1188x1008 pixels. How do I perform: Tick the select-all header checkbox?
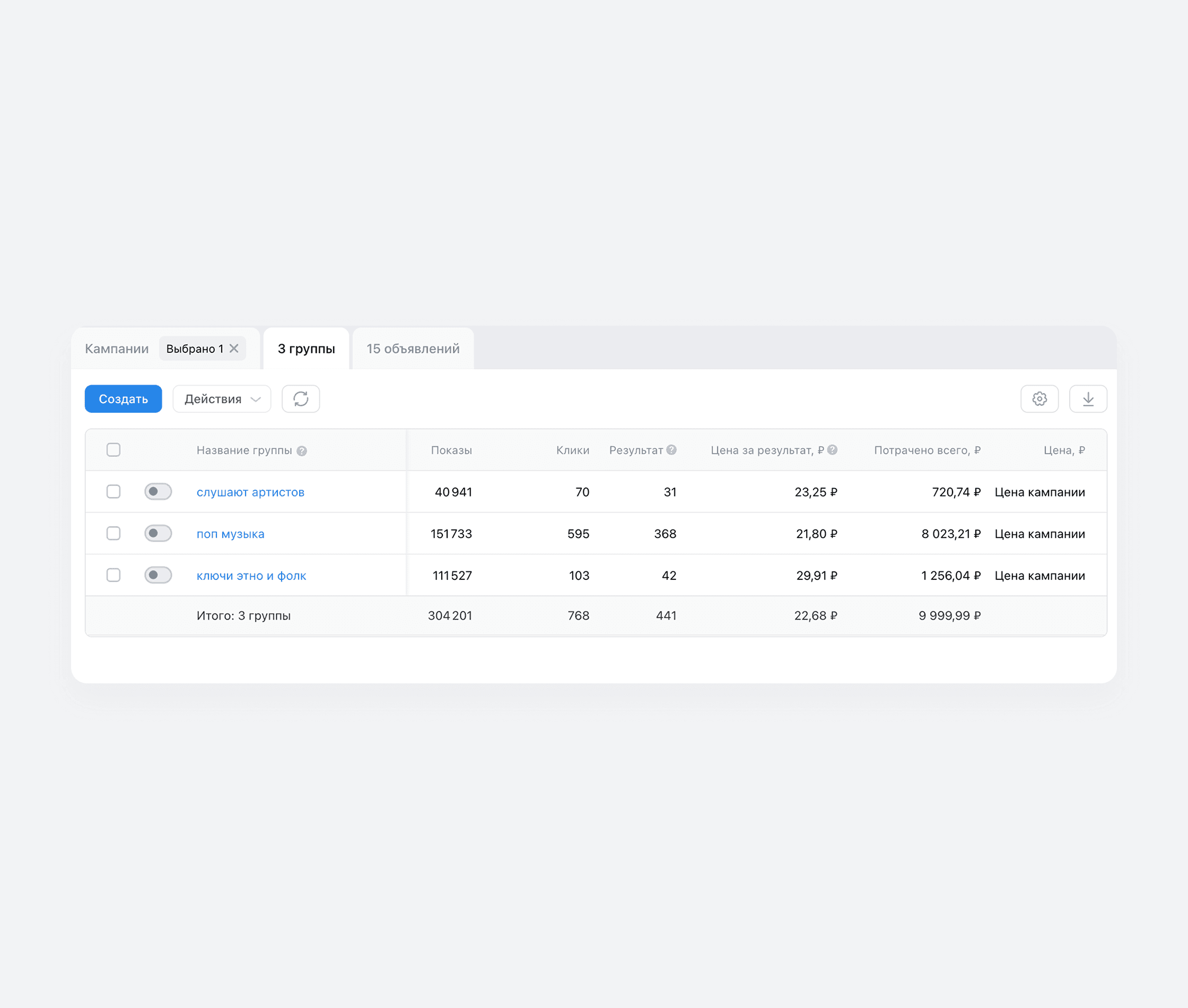[x=113, y=450]
